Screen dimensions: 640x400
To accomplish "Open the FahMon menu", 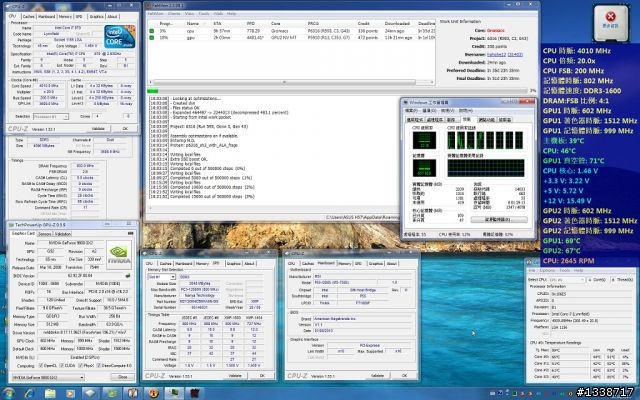I will coord(155,14).
